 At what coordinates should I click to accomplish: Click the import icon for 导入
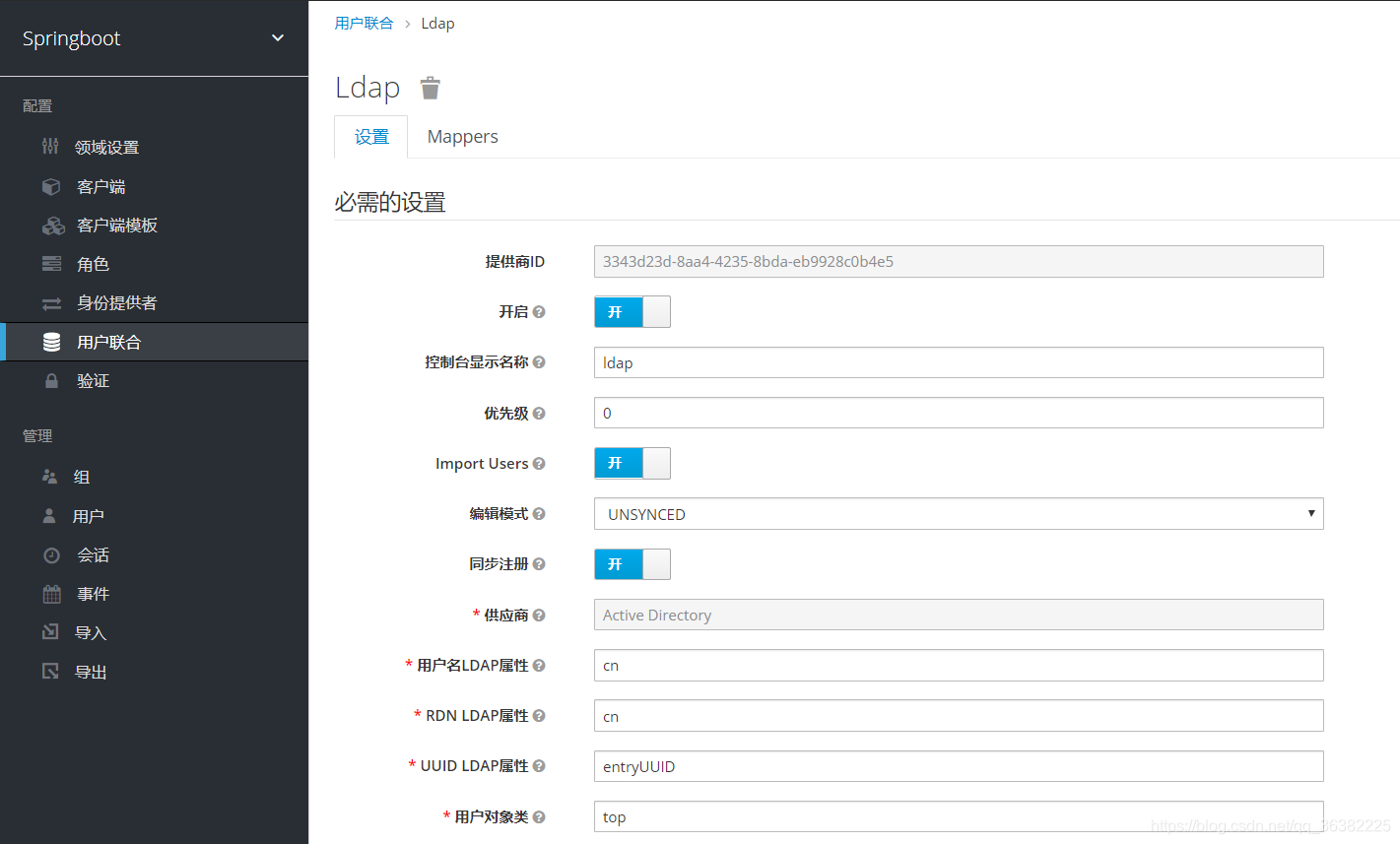tap(50, 632)
